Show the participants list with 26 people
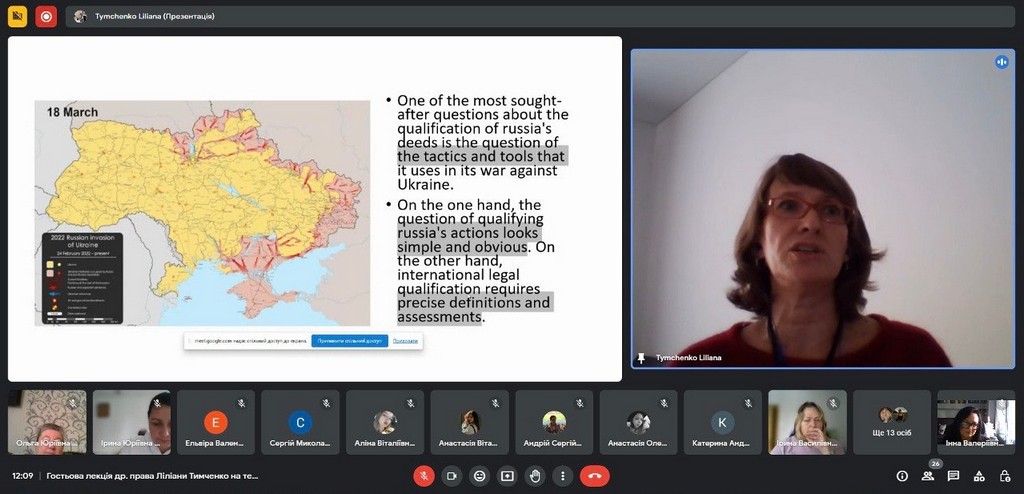Screen dimensions: 1024x494 (x=928, y=476)
